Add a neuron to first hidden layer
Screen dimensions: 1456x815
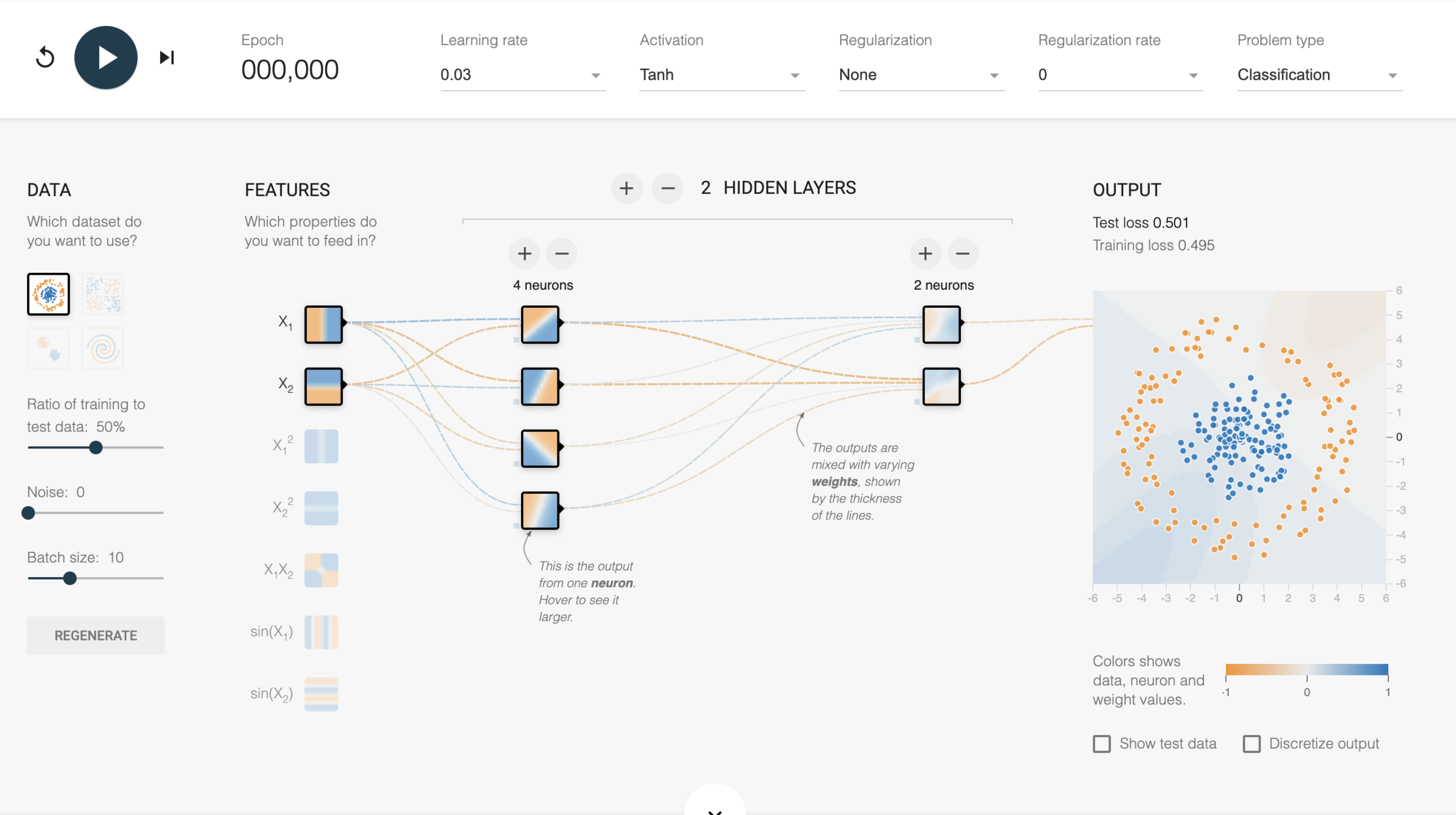tap(524, 254)
